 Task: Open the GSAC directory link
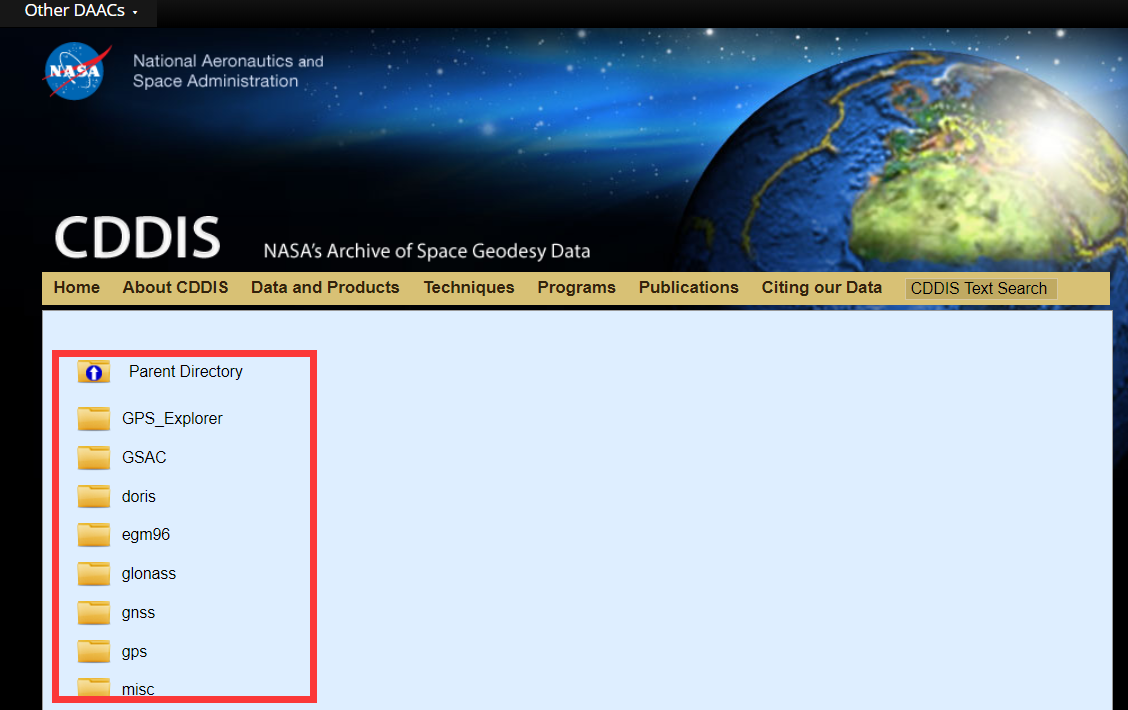(x=144, y=458)
